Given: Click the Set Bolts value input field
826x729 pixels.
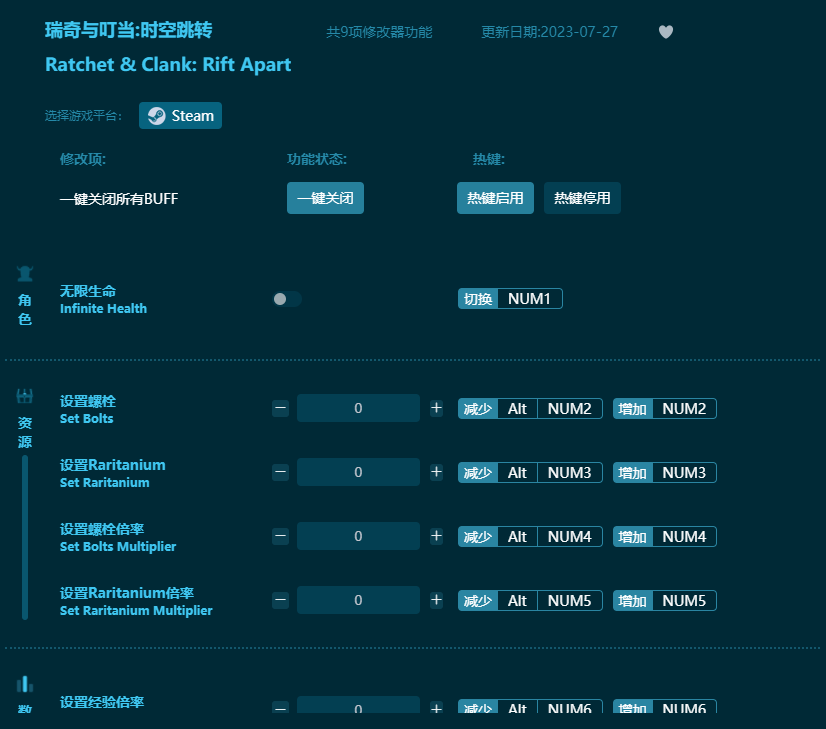Looking at the screenshot, I should click(x=358, y=407).
